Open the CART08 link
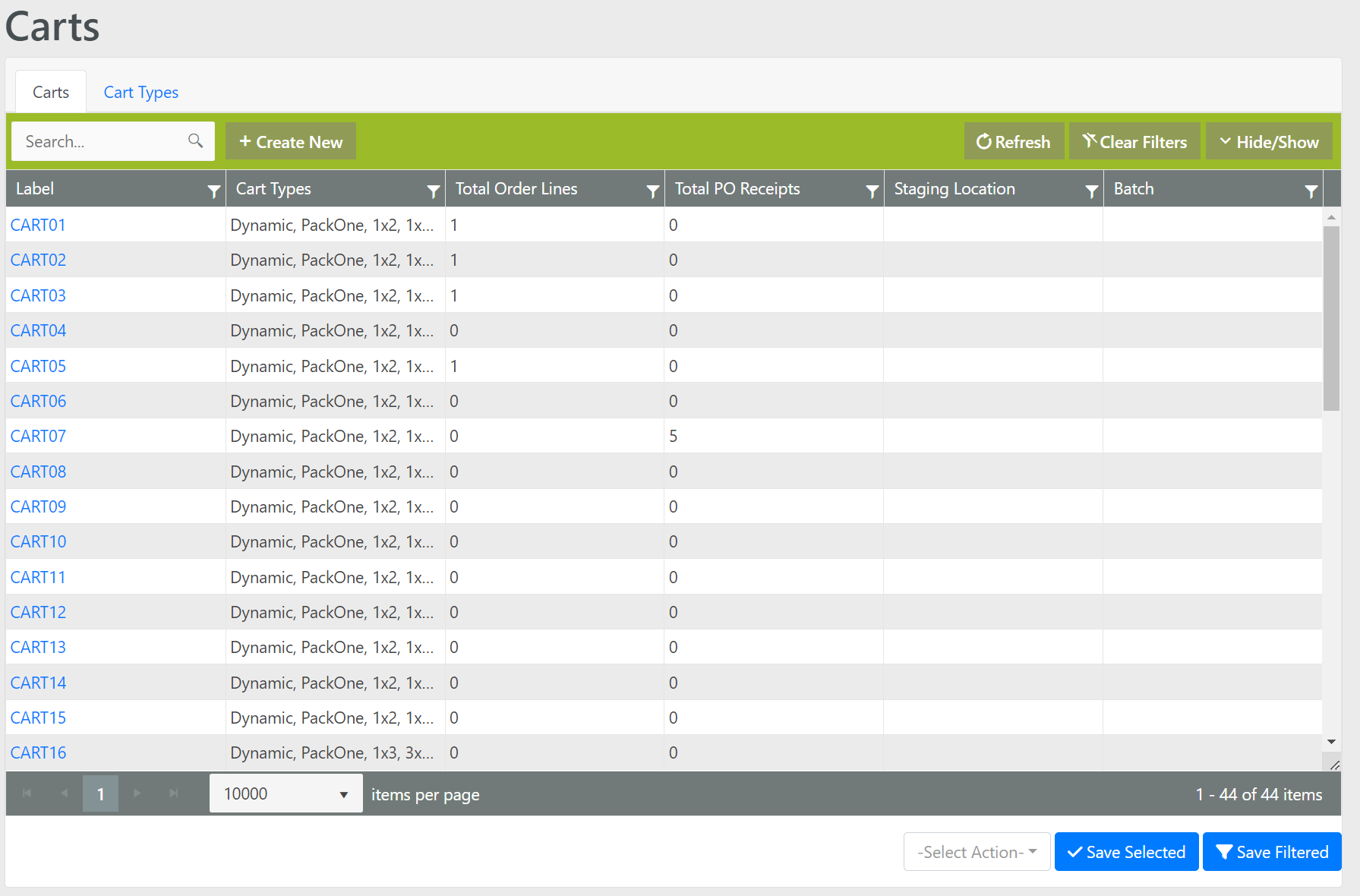The width and height of the screenshot is (1360, 896). (x=38, y=472)
